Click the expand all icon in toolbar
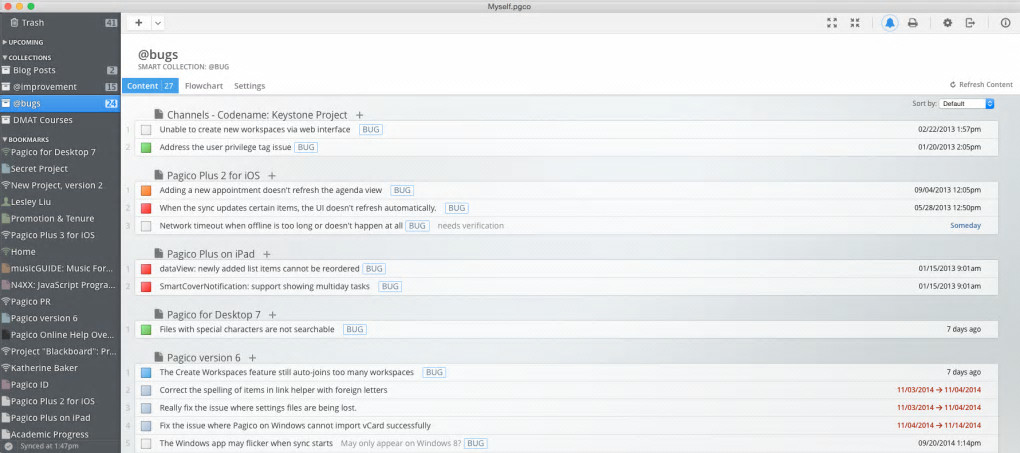1020x453 pixels. click(832, 23)
